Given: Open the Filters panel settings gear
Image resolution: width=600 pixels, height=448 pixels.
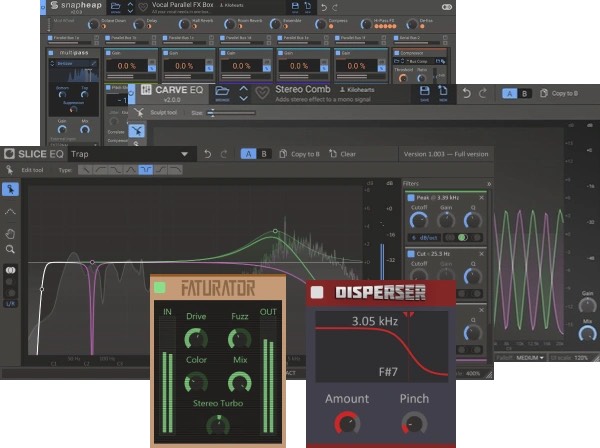Looking at the screenshot, I should click(x=489, y=184).
